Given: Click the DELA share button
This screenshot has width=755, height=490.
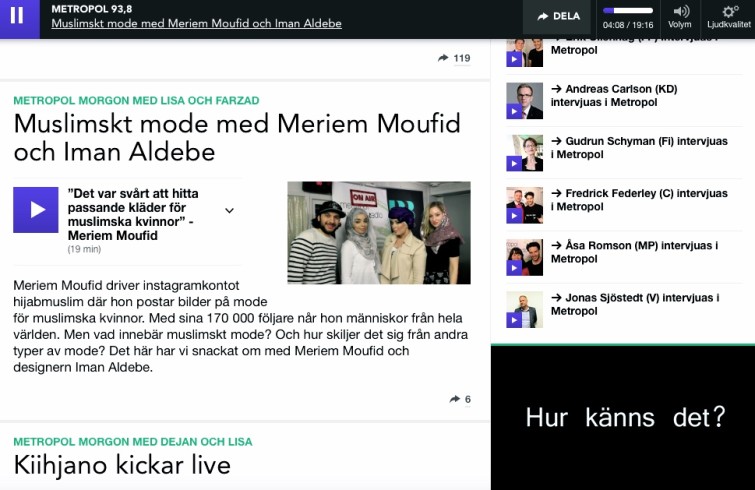Looking at the screenshot, I should coord(559,17).
